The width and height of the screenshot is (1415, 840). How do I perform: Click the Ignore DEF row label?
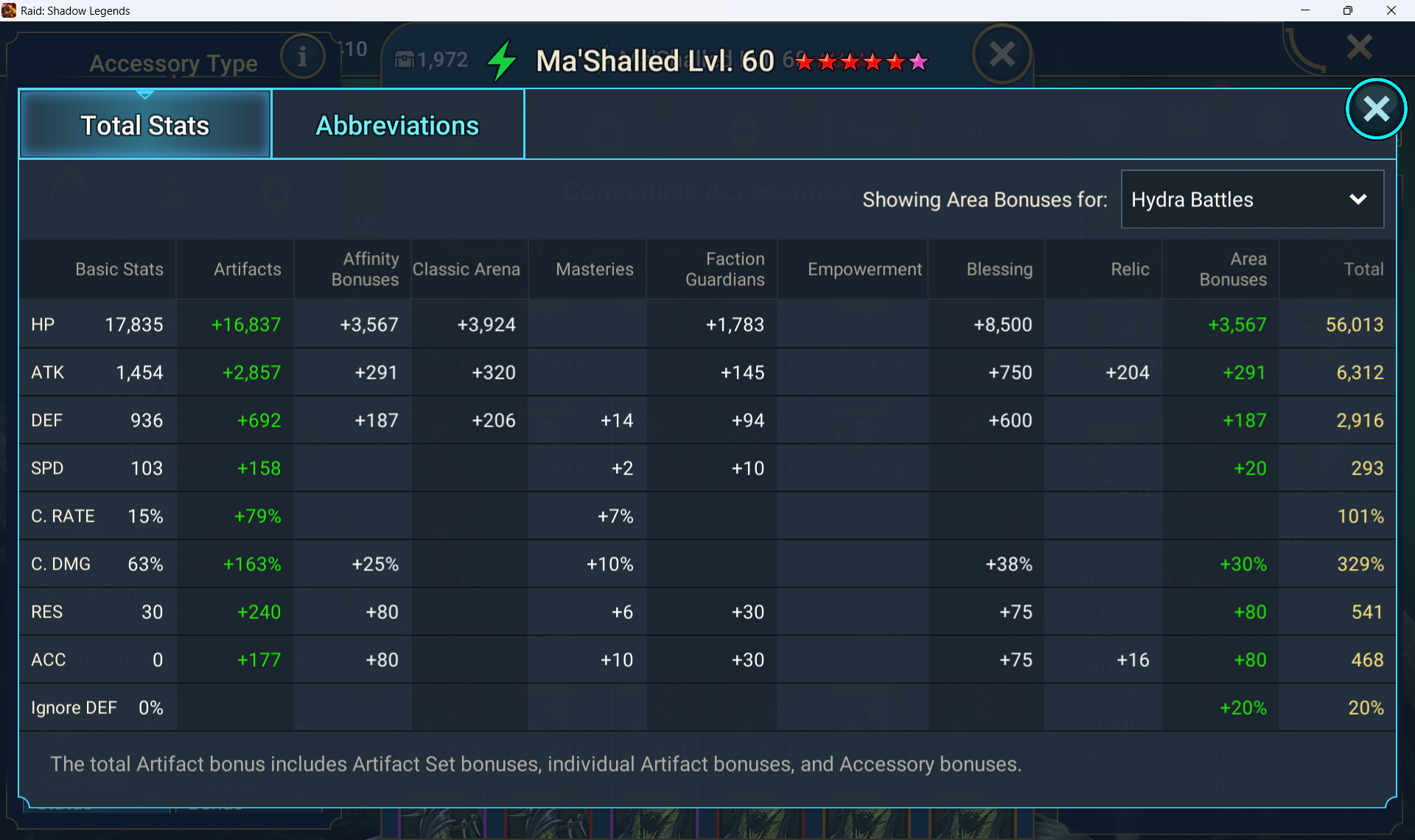[74, 708]
